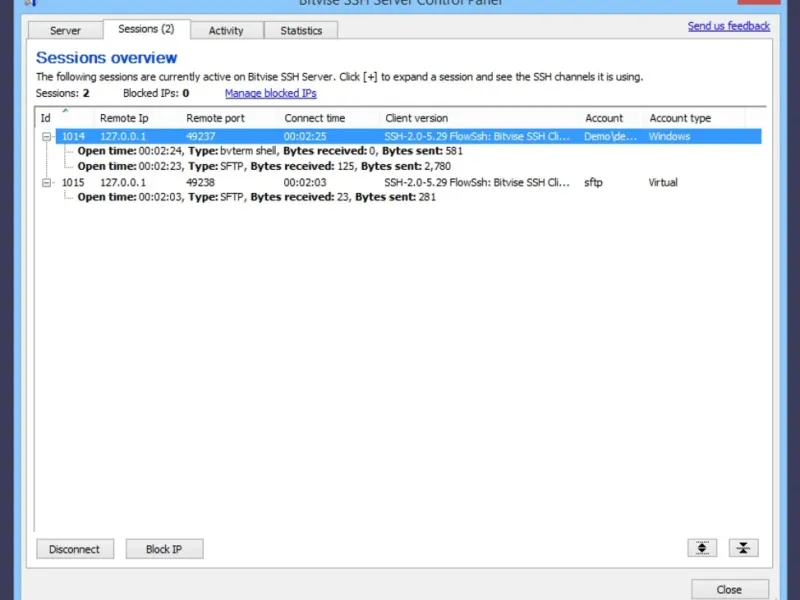Close the control panel with Close button

click(x=730, y=589)
